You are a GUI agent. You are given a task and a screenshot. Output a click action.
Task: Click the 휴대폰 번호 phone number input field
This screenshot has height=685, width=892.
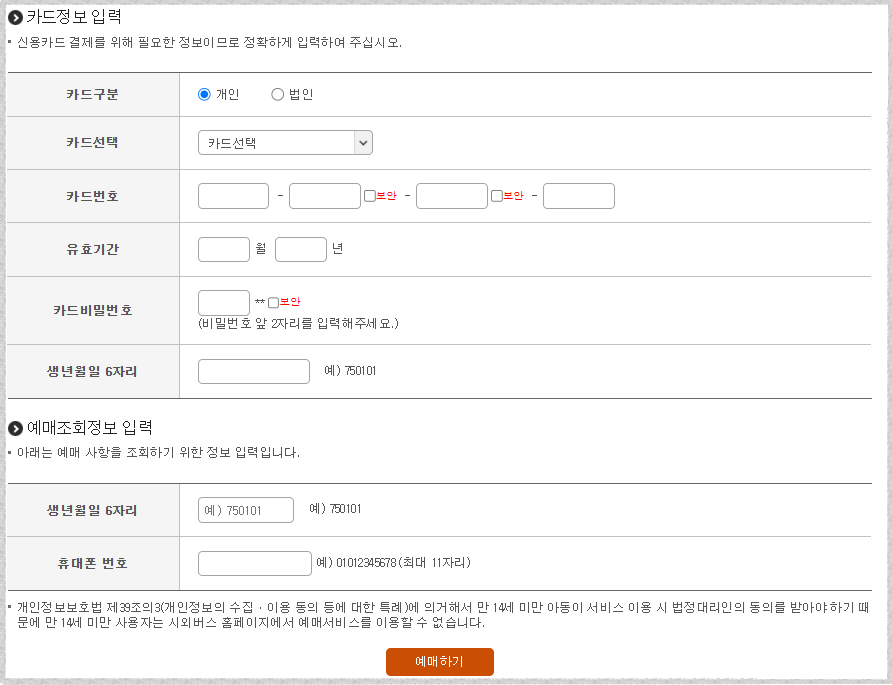pos(255,563)
